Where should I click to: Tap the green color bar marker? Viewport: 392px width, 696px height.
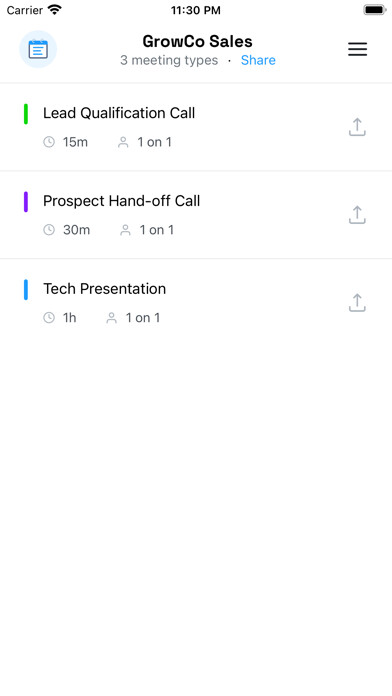pyautogui.click(x=26, y=114)
